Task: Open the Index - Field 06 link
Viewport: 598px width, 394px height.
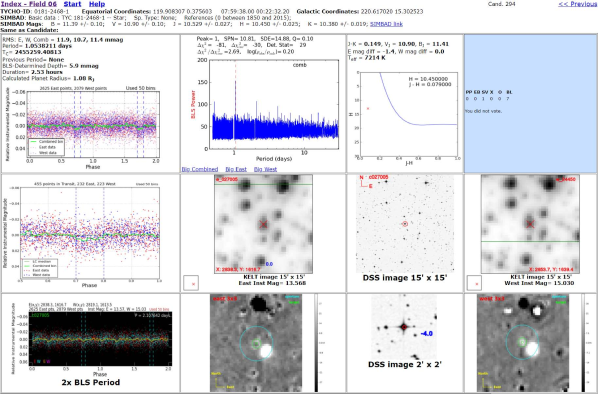Action: (x=29, y=4)
